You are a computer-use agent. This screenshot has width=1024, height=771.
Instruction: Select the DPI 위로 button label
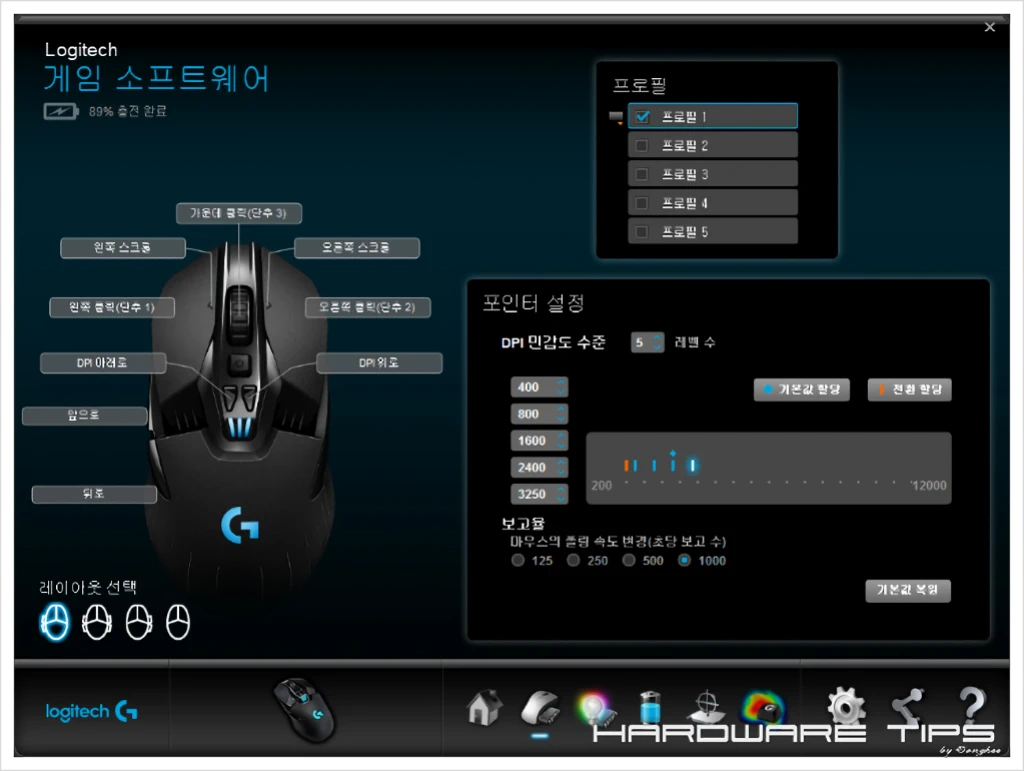click(379, 362)
